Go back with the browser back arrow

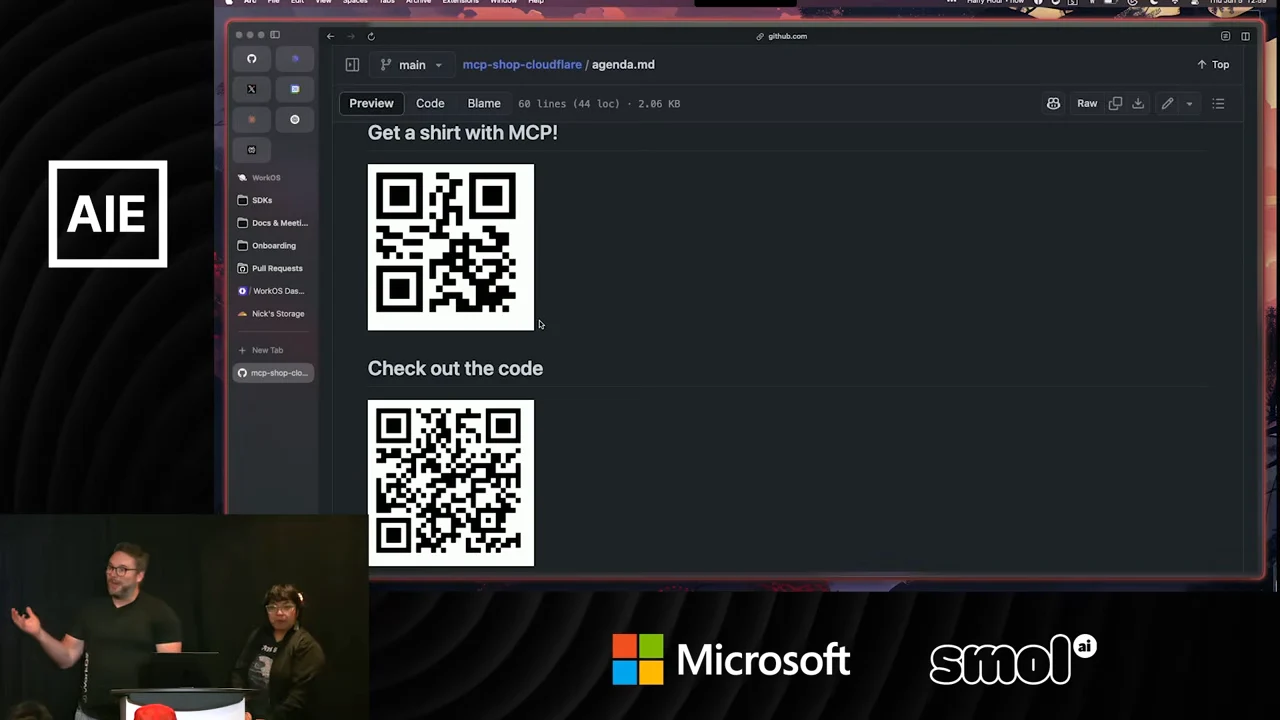click(330, 36)
